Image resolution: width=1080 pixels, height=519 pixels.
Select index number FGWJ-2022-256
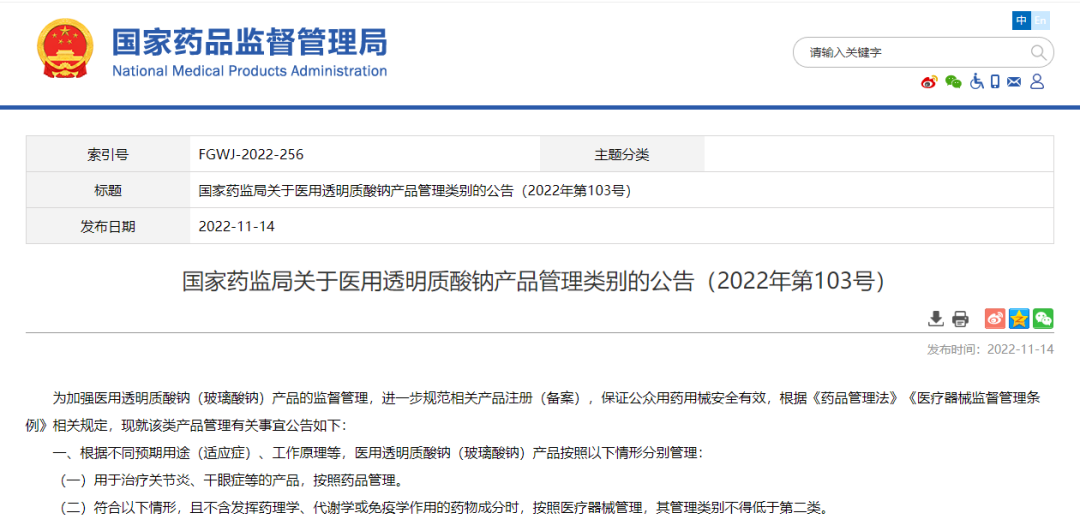[x=251, y=155]
